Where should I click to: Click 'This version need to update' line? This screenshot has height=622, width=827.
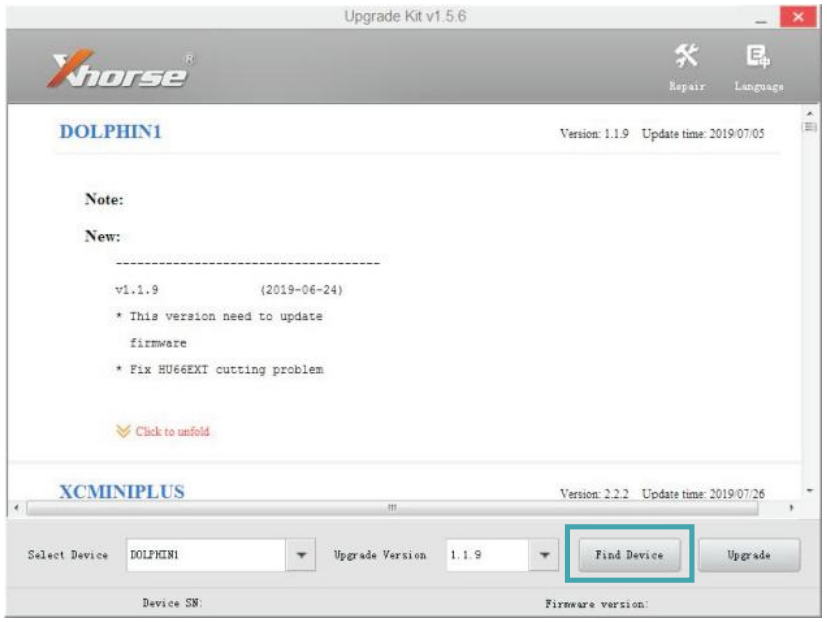219,316
